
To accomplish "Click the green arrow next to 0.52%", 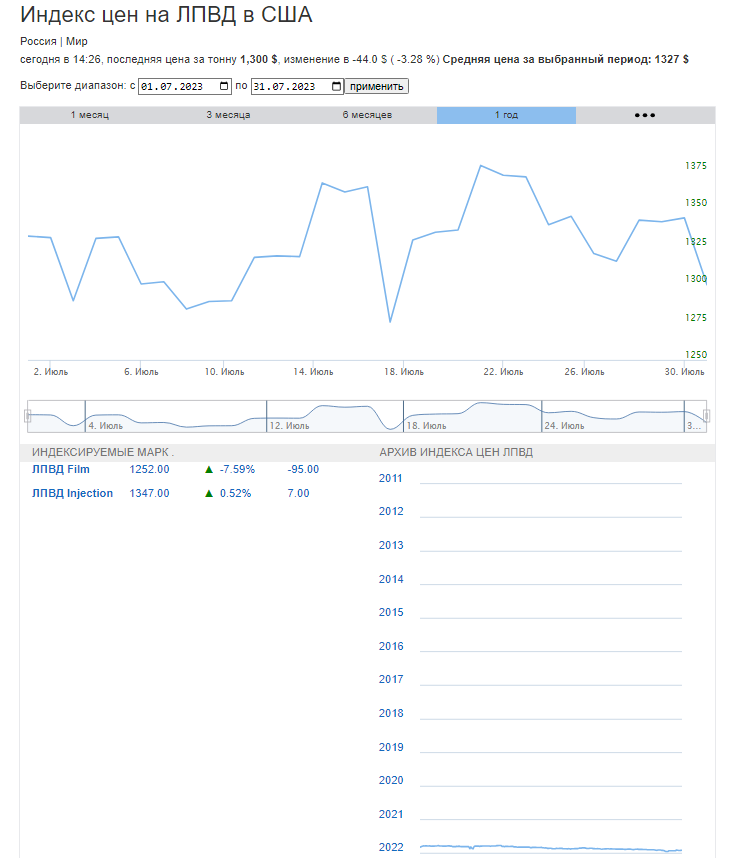I will click(208, 494).
